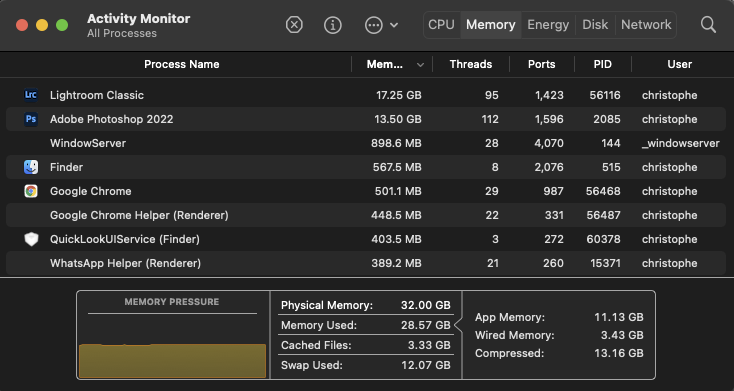Click the PID 2085 cell
734x391 pixels.
point(607,119)
